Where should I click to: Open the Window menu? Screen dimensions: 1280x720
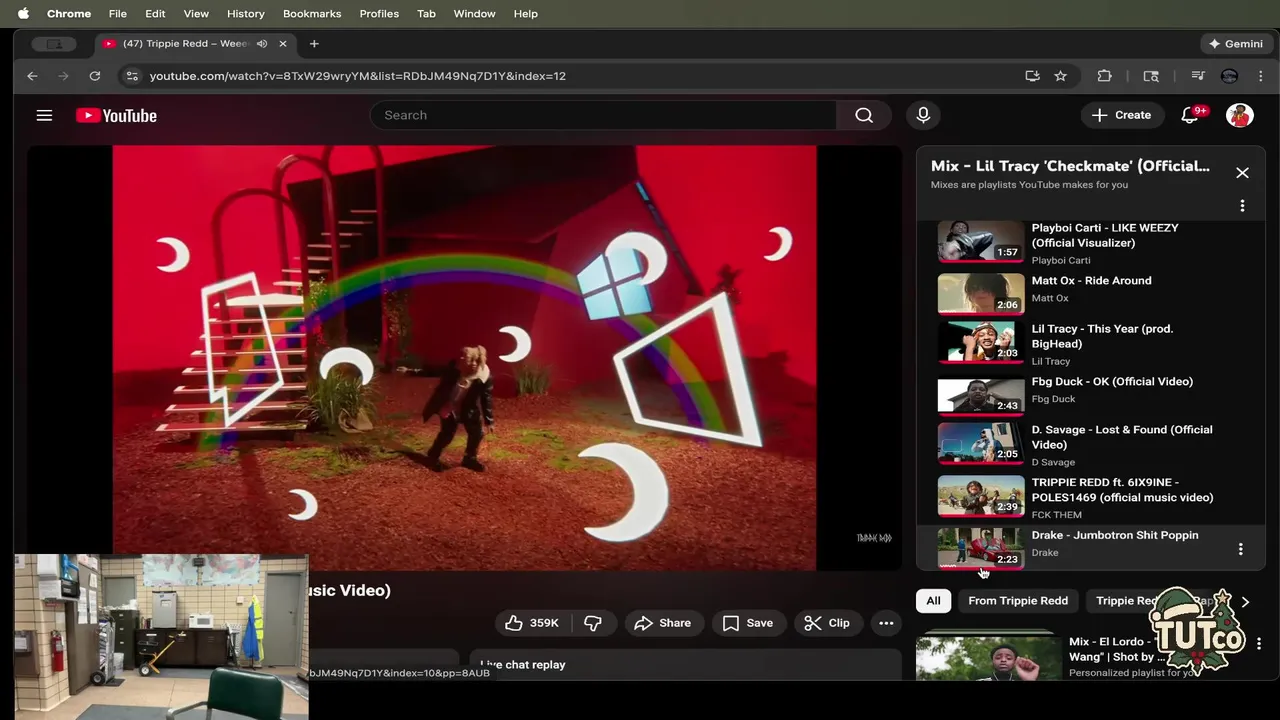click(x=474, y=14)
